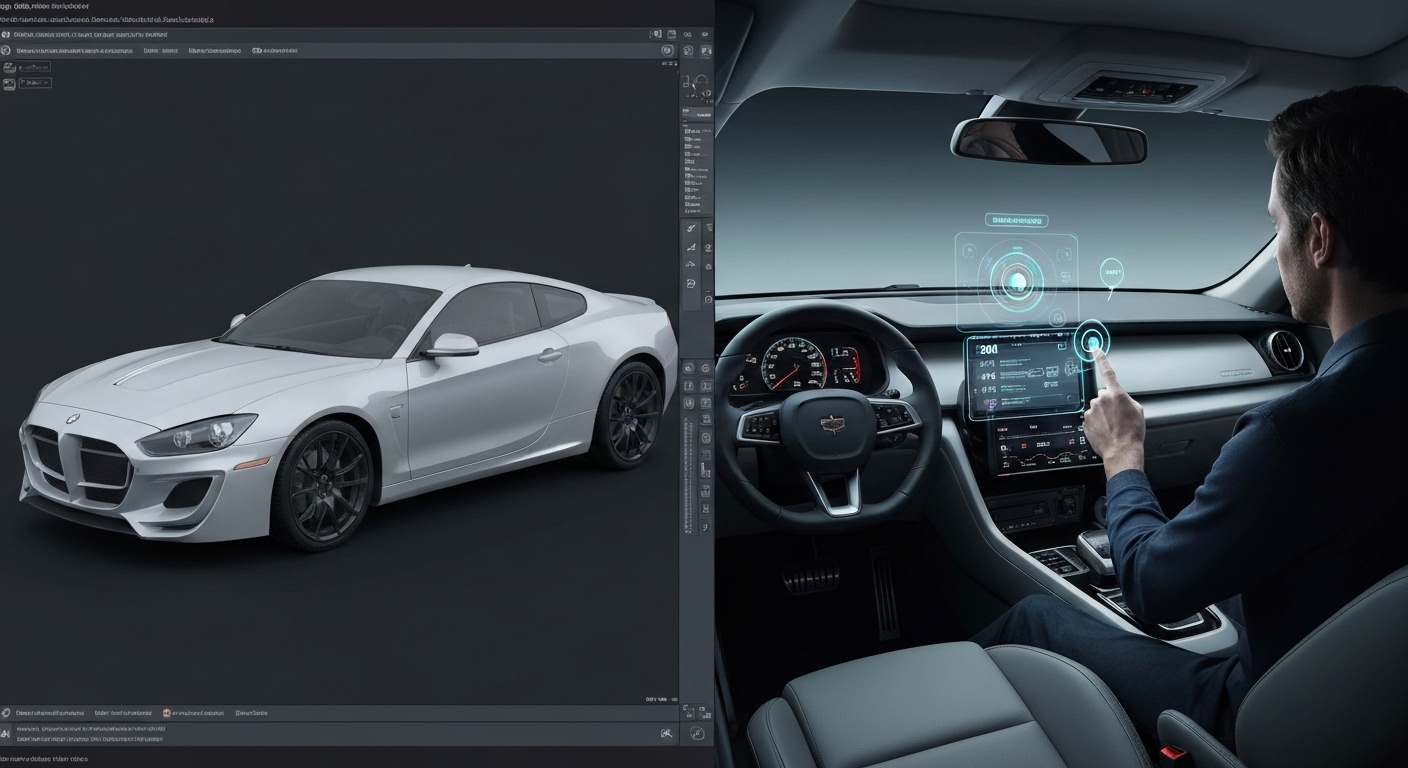The width and height of the screenshot is (1408, 768).
Task: Expand the first dropdown field at upper left
Action: pyautogui.click(x=35, y=67)
